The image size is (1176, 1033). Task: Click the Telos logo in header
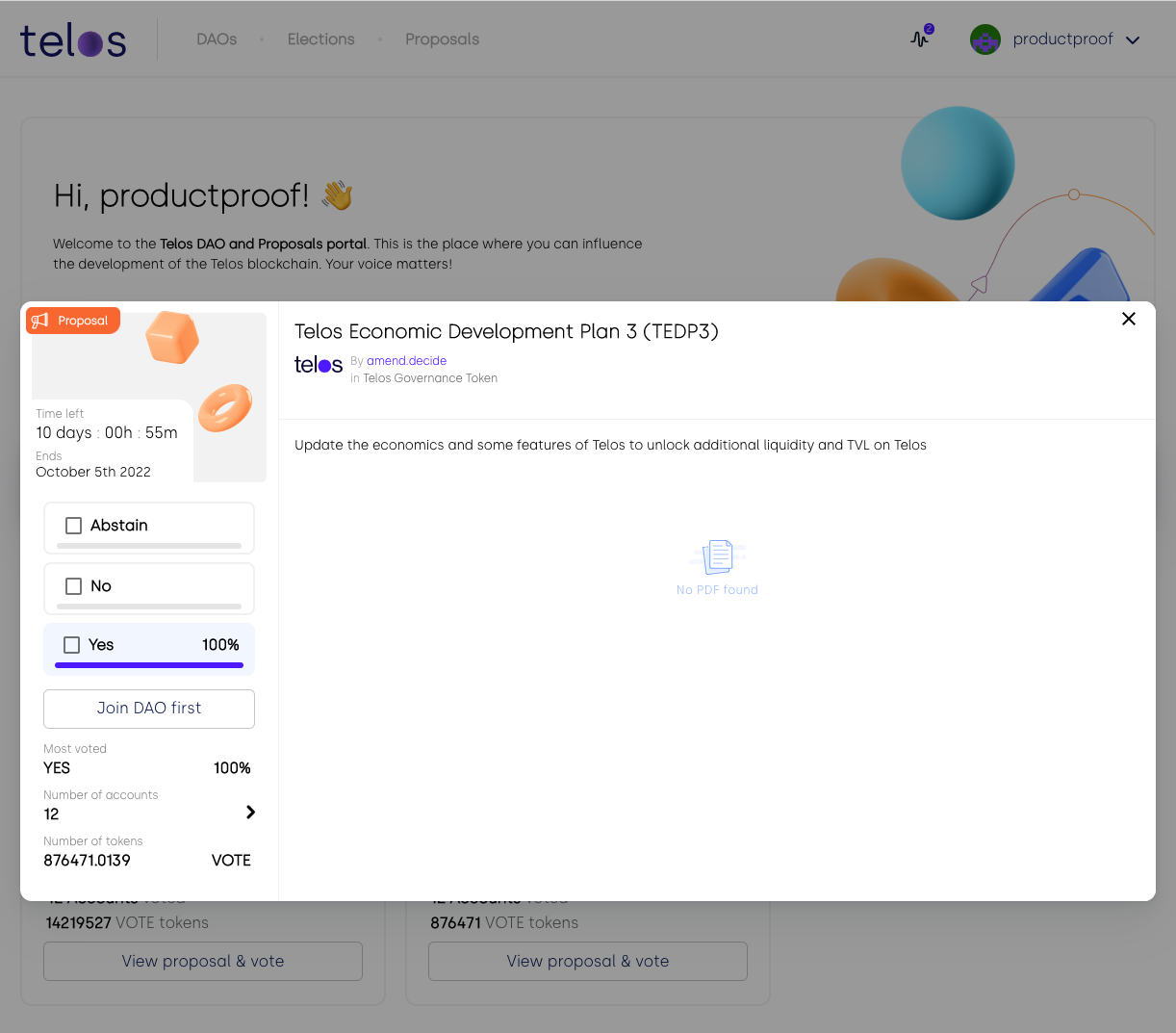point(73,40)
